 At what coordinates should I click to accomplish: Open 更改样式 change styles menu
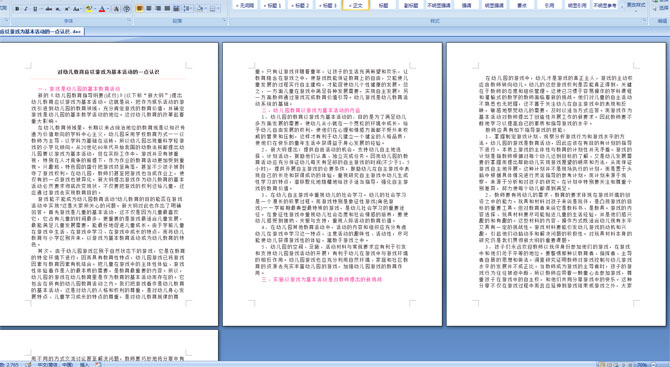[x=635, y=5]
